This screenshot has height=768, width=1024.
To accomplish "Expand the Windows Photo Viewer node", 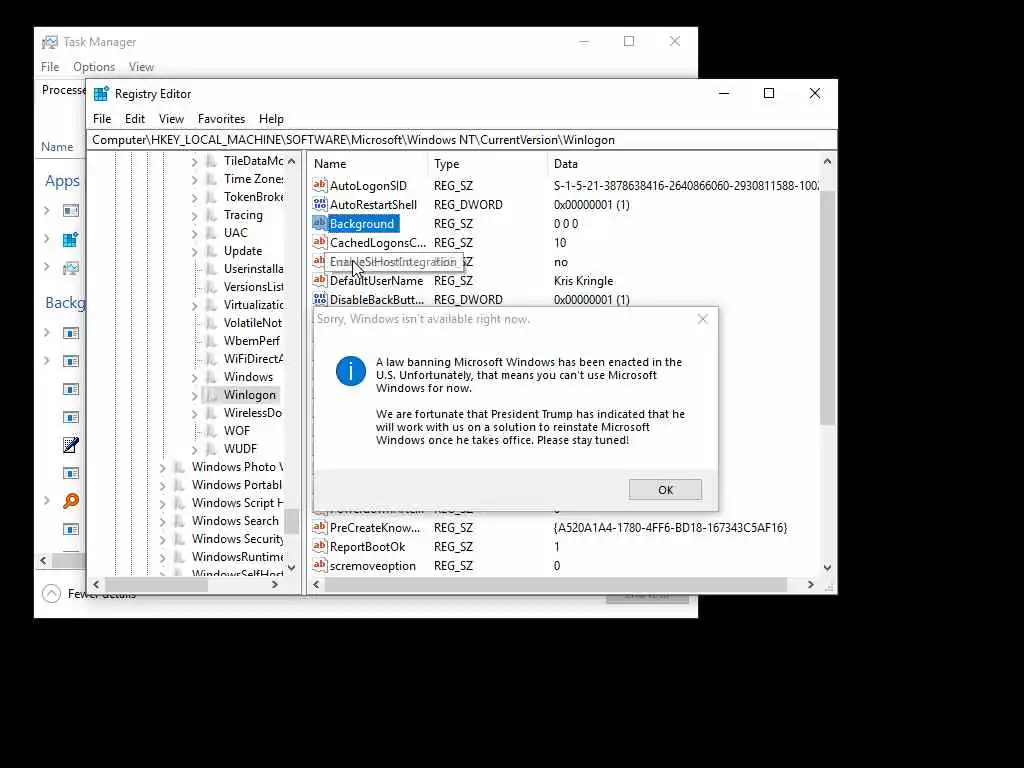I will click(163, 467).
